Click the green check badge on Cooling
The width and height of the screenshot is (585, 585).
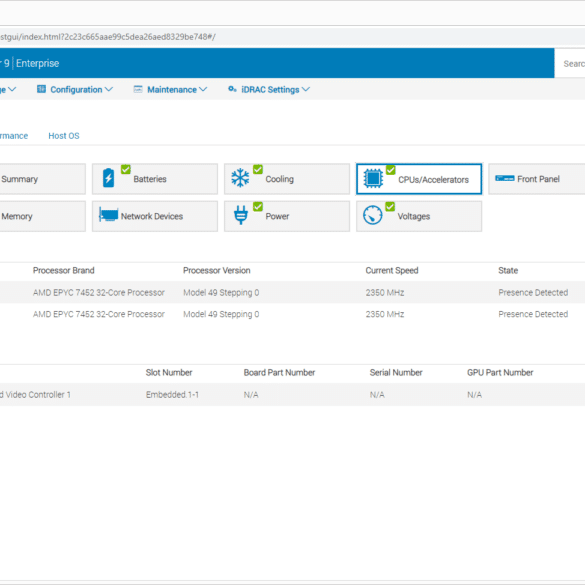pos(258,169)
